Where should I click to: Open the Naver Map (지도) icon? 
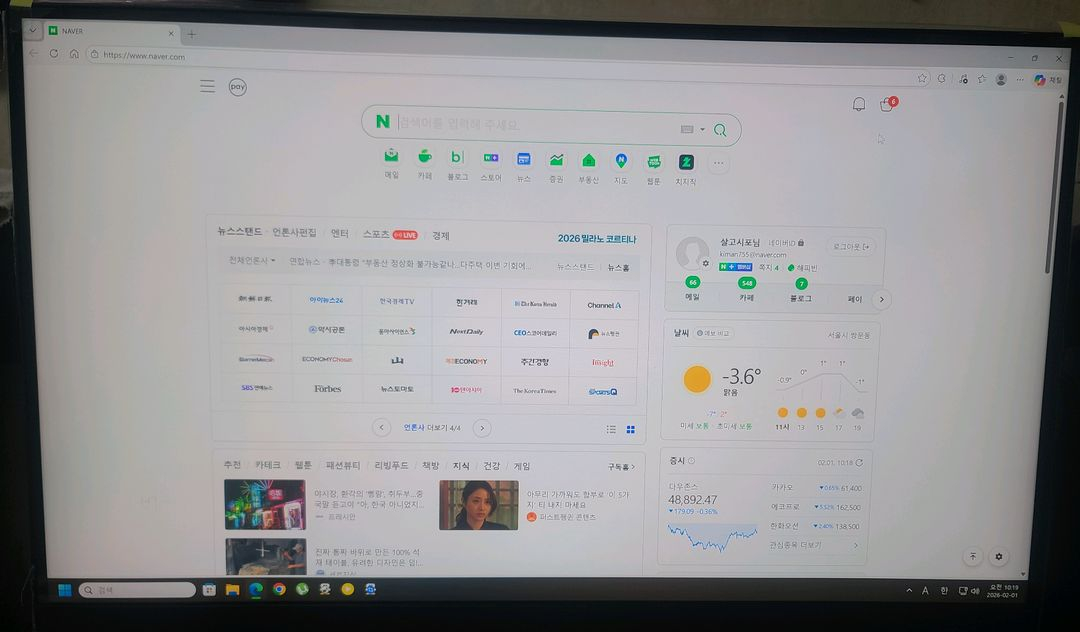click(x=621, y=160)
